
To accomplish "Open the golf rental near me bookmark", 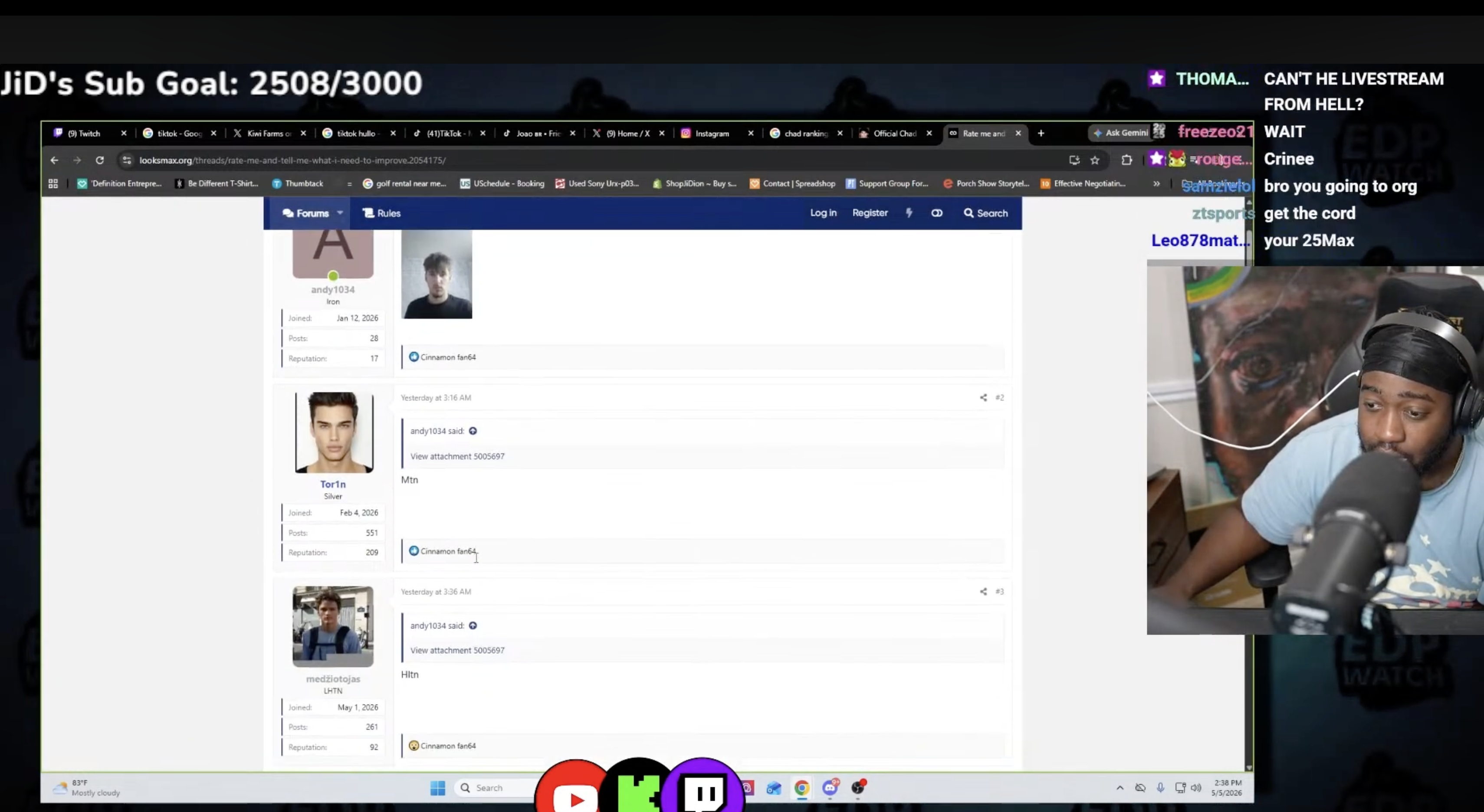I will pyautogui.click(x=404, y=184).
